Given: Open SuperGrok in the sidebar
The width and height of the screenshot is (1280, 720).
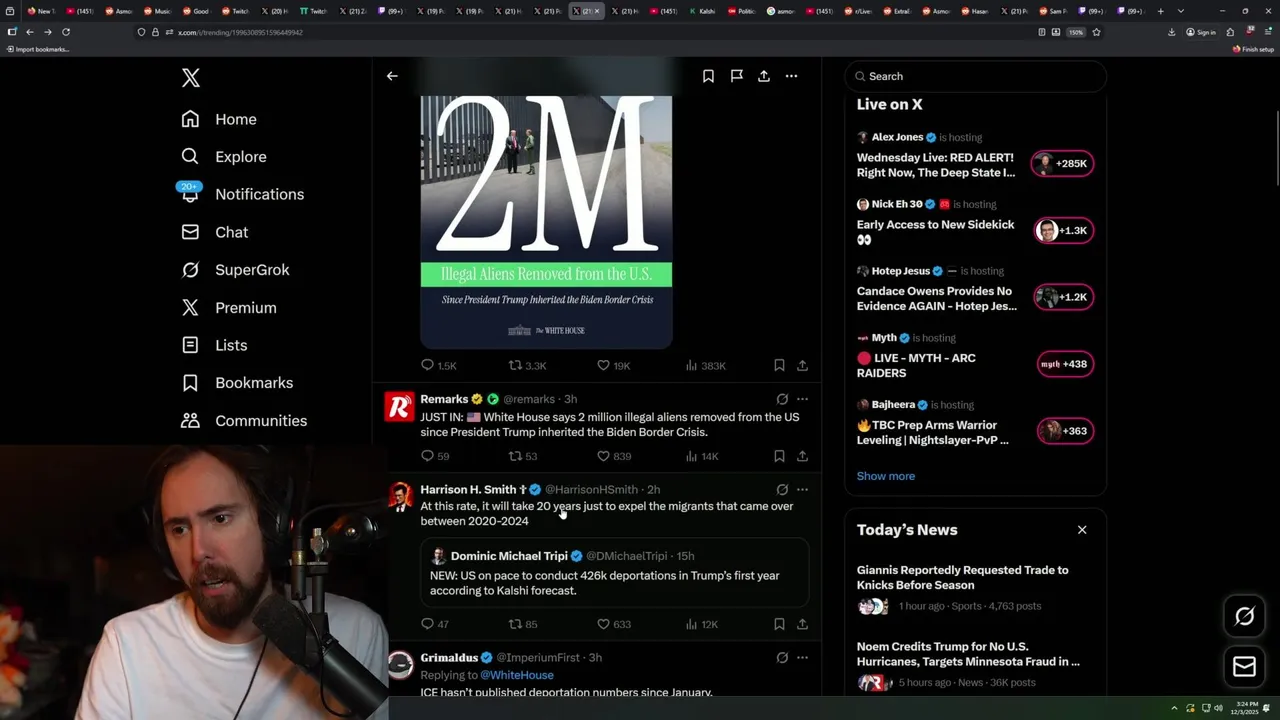Looking at the screenshot, I should point(235,270).
